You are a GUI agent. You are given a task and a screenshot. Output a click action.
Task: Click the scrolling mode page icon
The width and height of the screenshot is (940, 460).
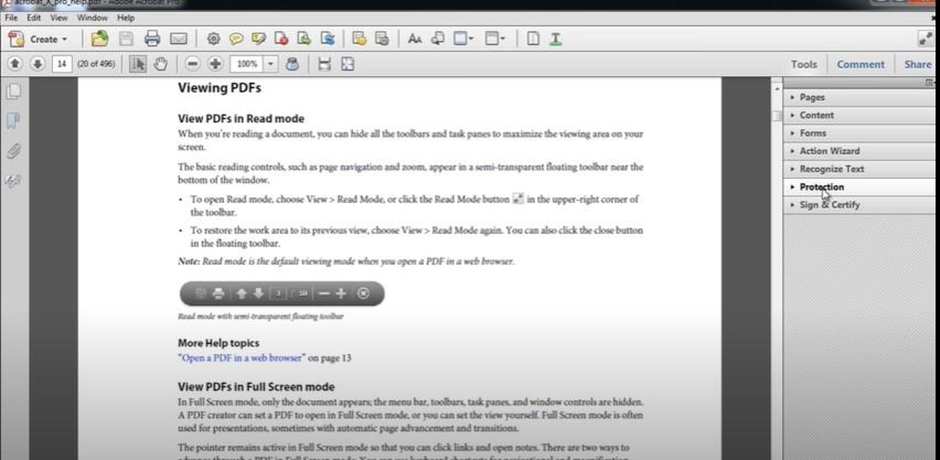(x=324, y=64)
